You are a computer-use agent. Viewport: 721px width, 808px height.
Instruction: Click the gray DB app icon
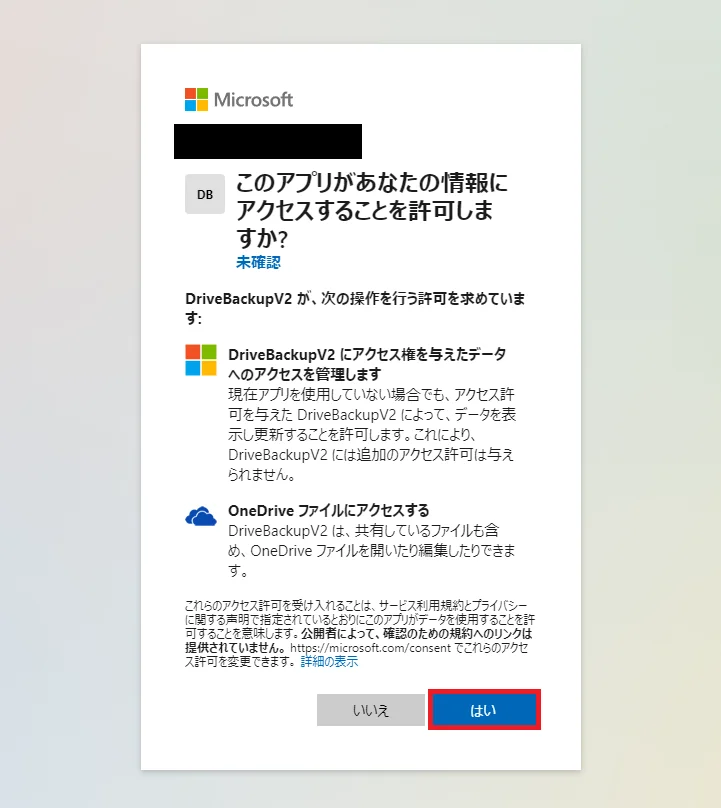pos(205,194)
